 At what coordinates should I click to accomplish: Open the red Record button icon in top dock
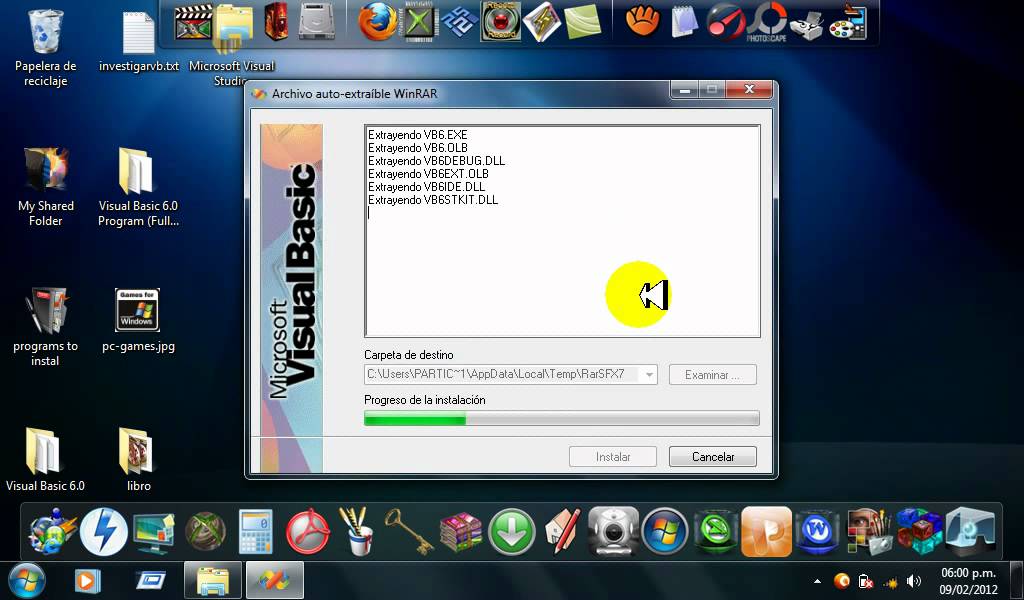click(501, 22)
